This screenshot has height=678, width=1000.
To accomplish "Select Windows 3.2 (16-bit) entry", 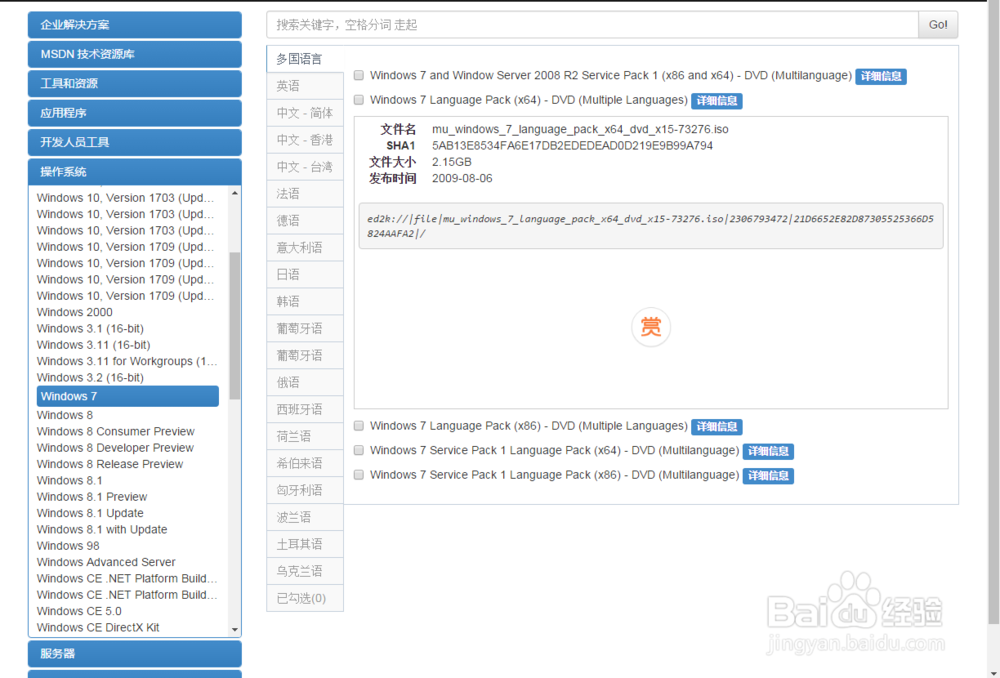I will [x=91, y=378].
